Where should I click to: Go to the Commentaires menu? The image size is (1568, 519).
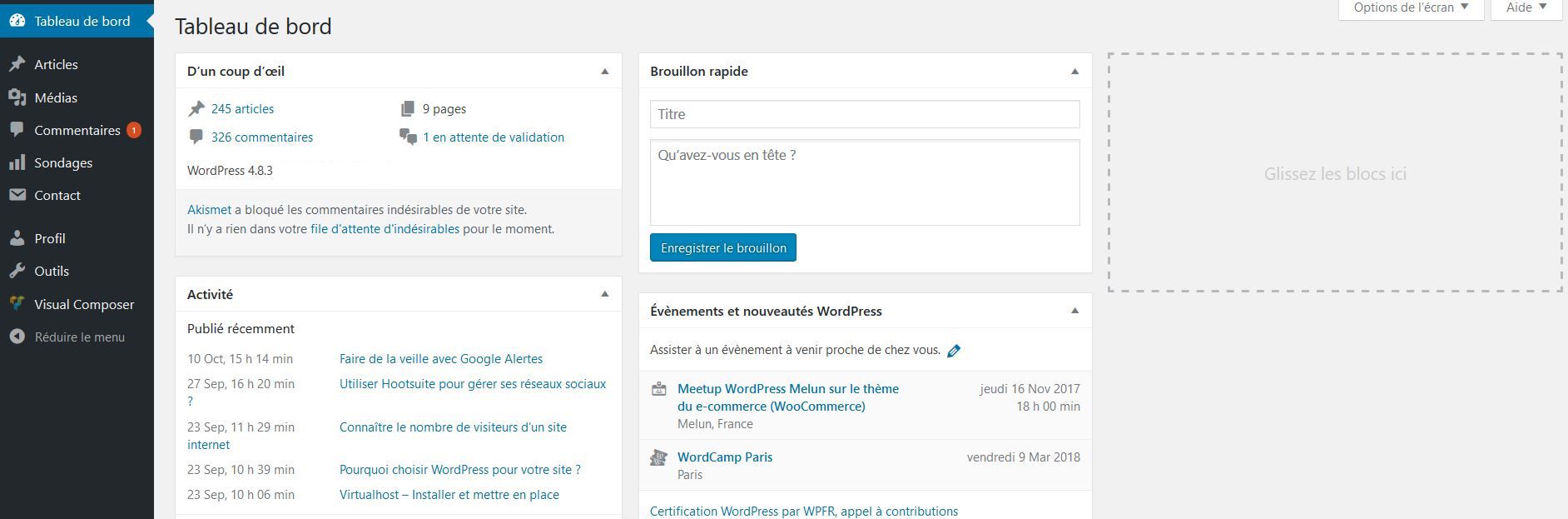[x=77, y=130]
